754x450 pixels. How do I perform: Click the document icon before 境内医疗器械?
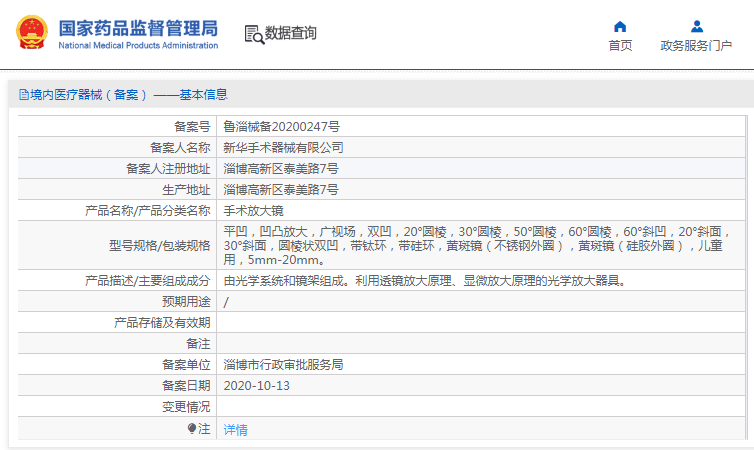pos(24,95)
